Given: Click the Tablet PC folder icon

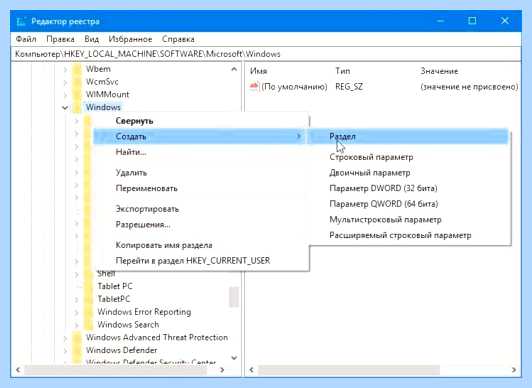Looking at the screenshot, I should pyautogui.click(x=89, y=287).
